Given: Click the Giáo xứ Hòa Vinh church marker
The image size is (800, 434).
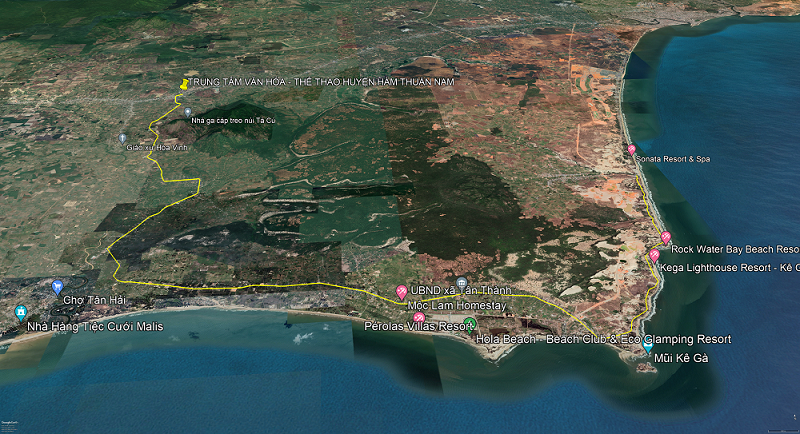Looking at the screenshot, I should point(123,137).
